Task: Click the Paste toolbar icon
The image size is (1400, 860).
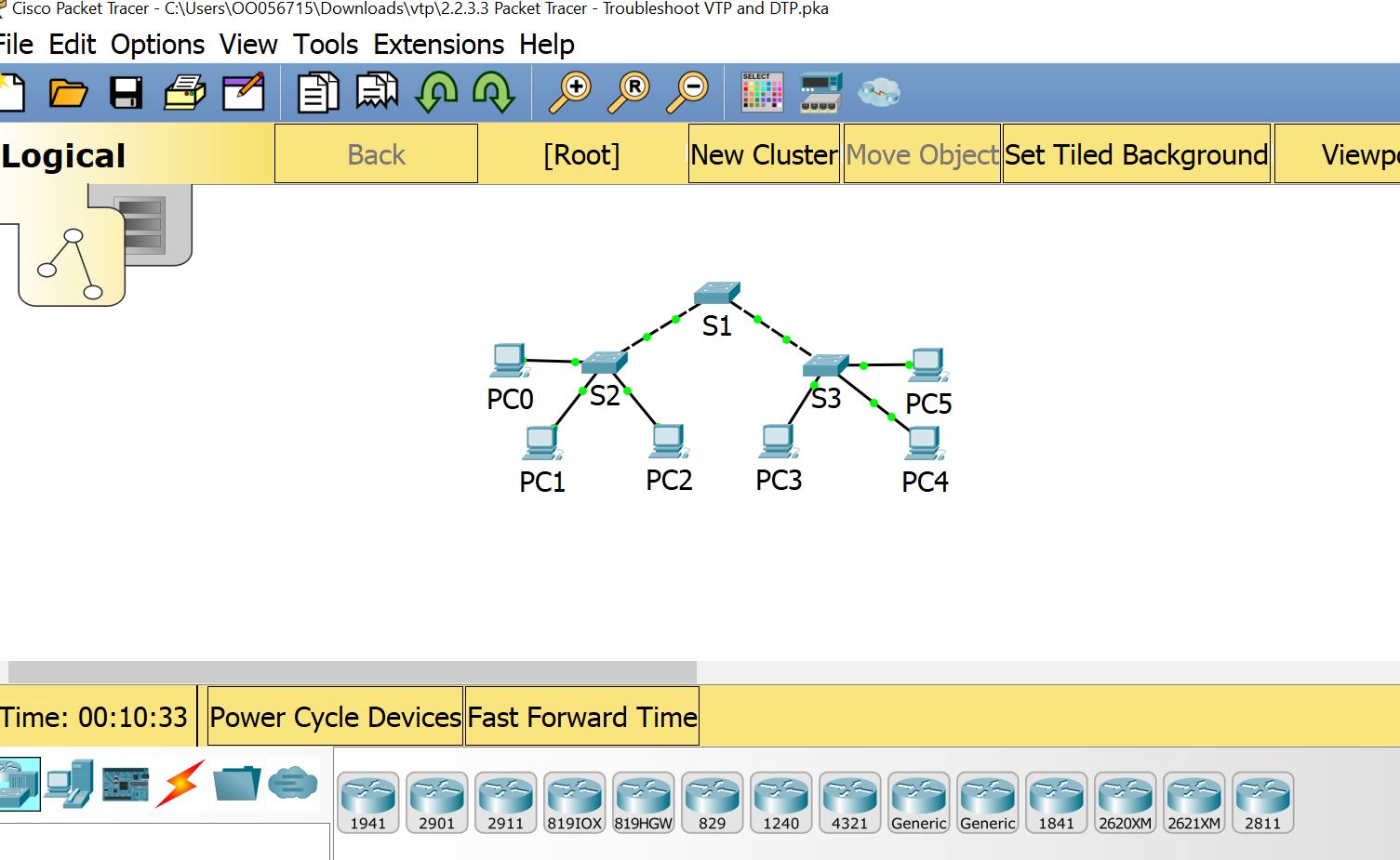Action: pos(377,93)
